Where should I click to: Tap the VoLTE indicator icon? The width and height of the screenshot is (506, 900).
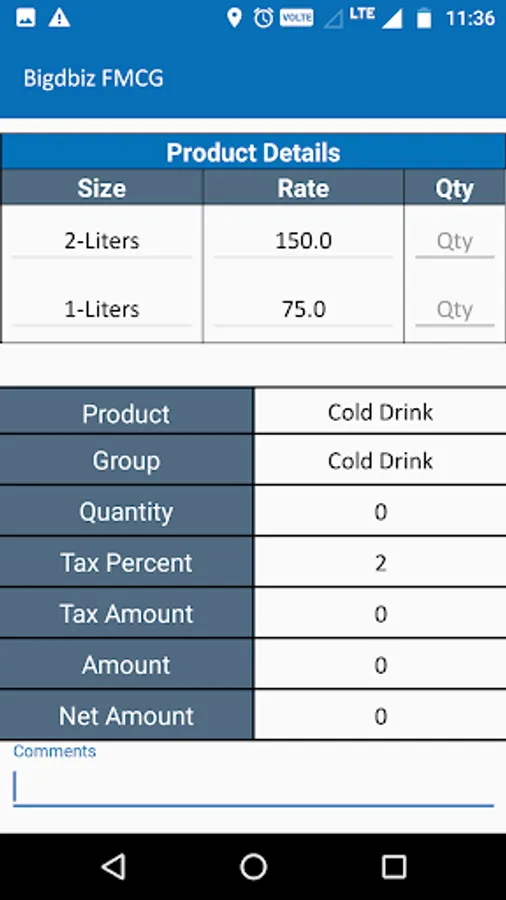click(297, 18)
